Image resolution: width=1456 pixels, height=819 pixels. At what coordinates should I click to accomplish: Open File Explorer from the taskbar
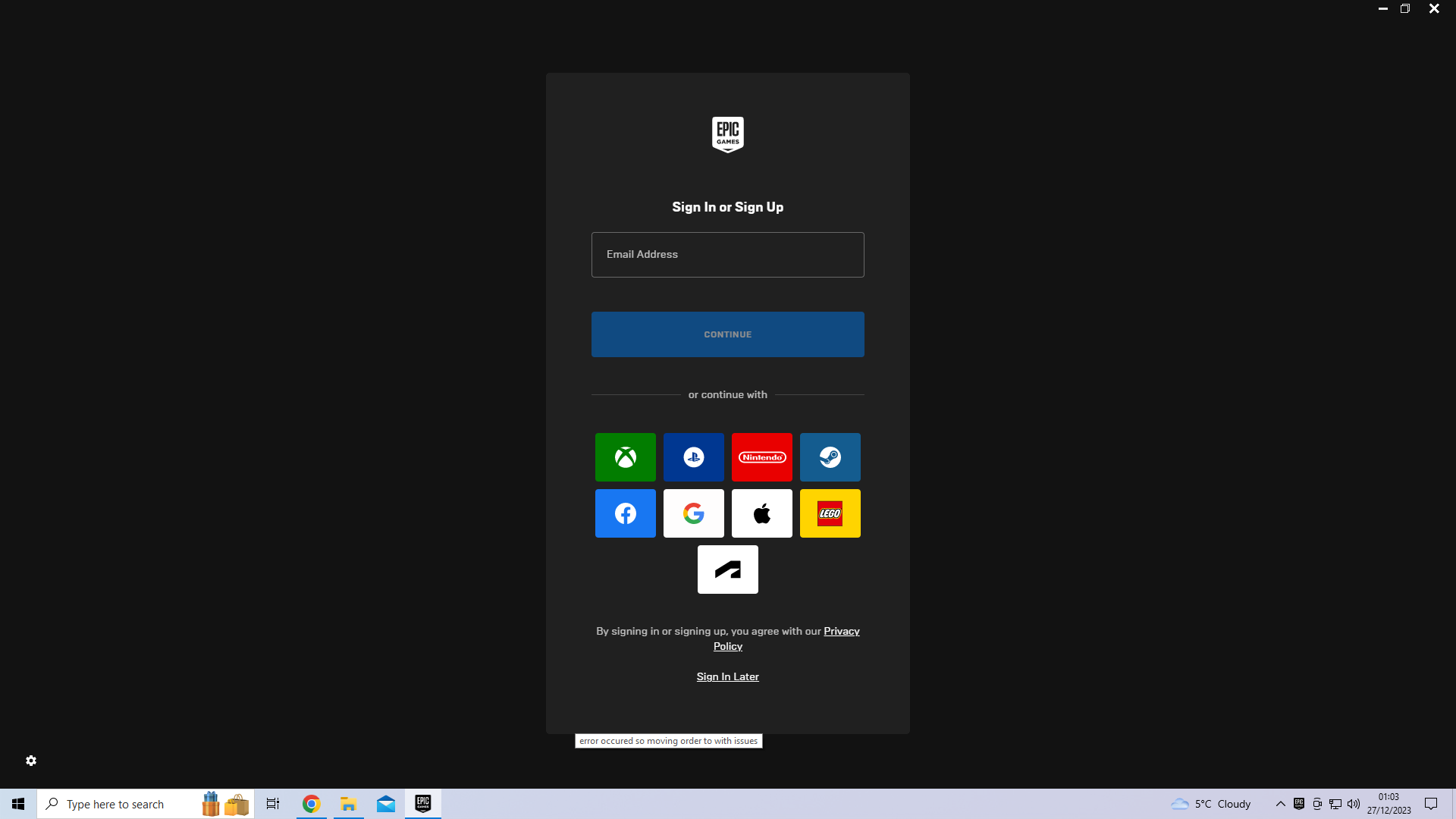click(x=348, y=804)
